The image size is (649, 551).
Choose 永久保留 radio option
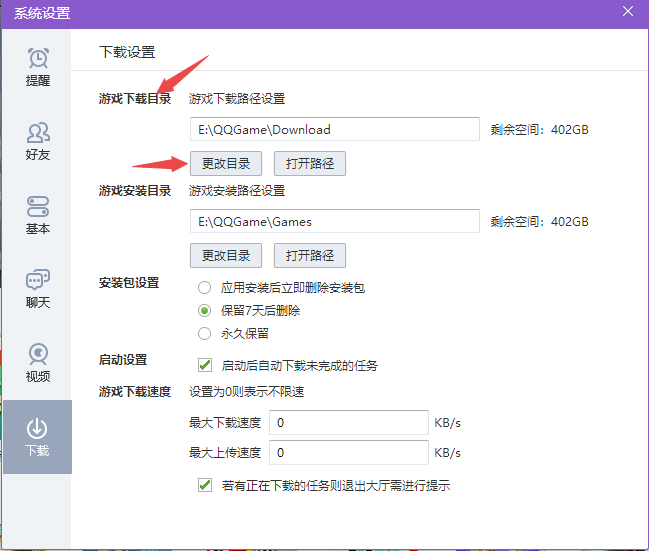pos(205,333)
